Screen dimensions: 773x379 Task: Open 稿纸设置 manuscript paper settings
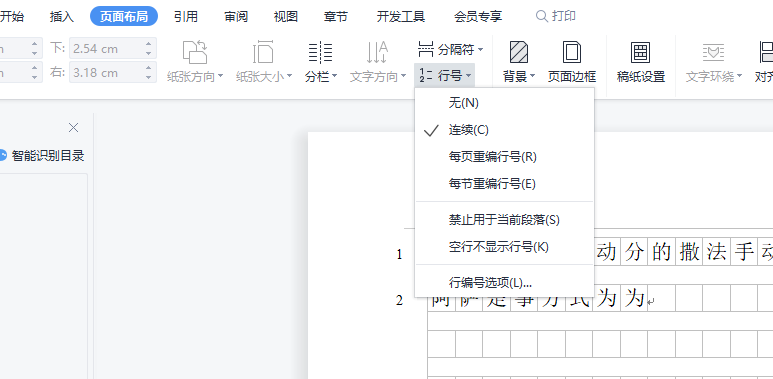[x=641, y=62]
